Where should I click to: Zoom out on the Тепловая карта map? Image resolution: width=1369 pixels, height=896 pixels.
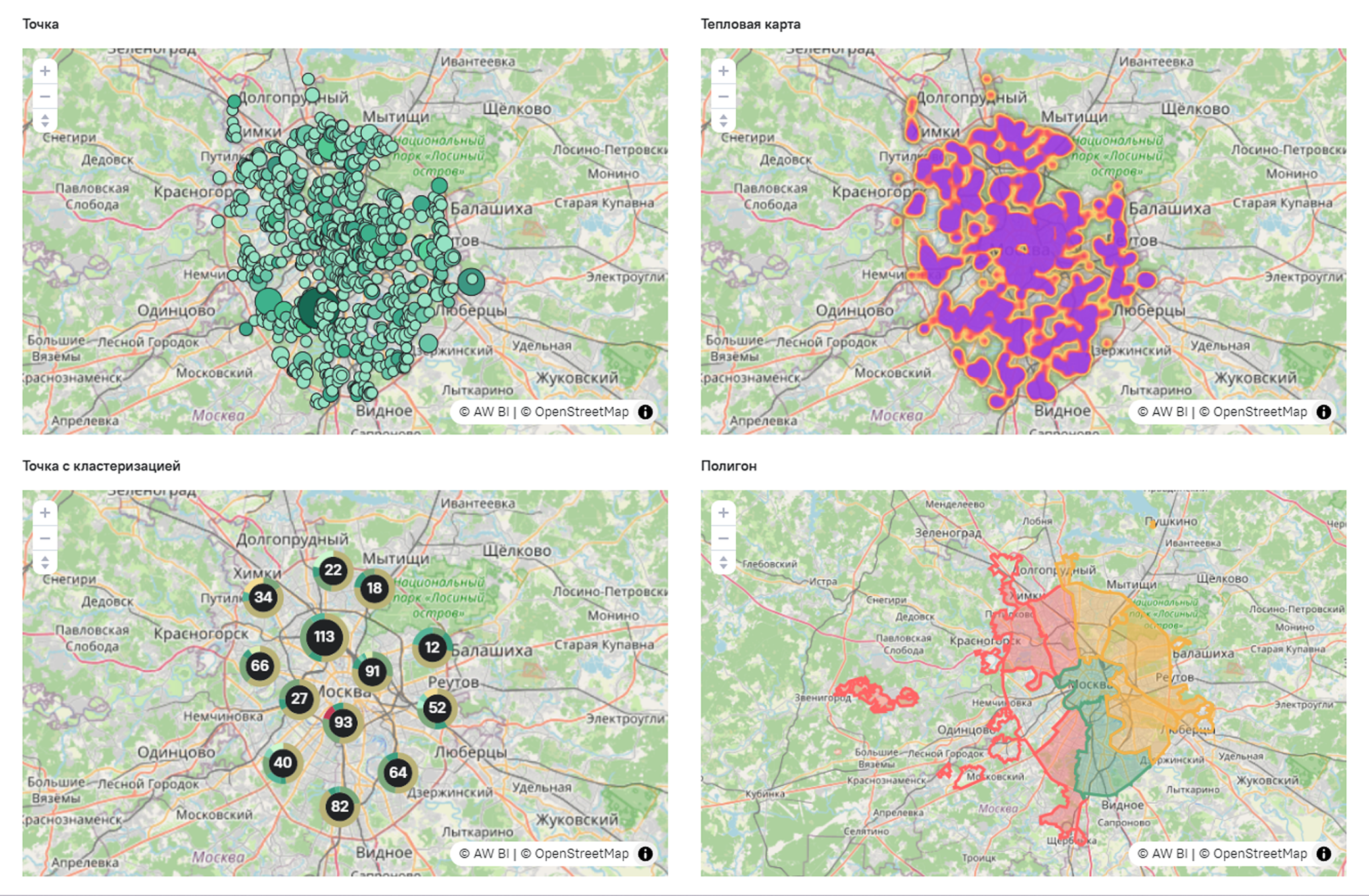pyautogui.click(x=724, y=96)
